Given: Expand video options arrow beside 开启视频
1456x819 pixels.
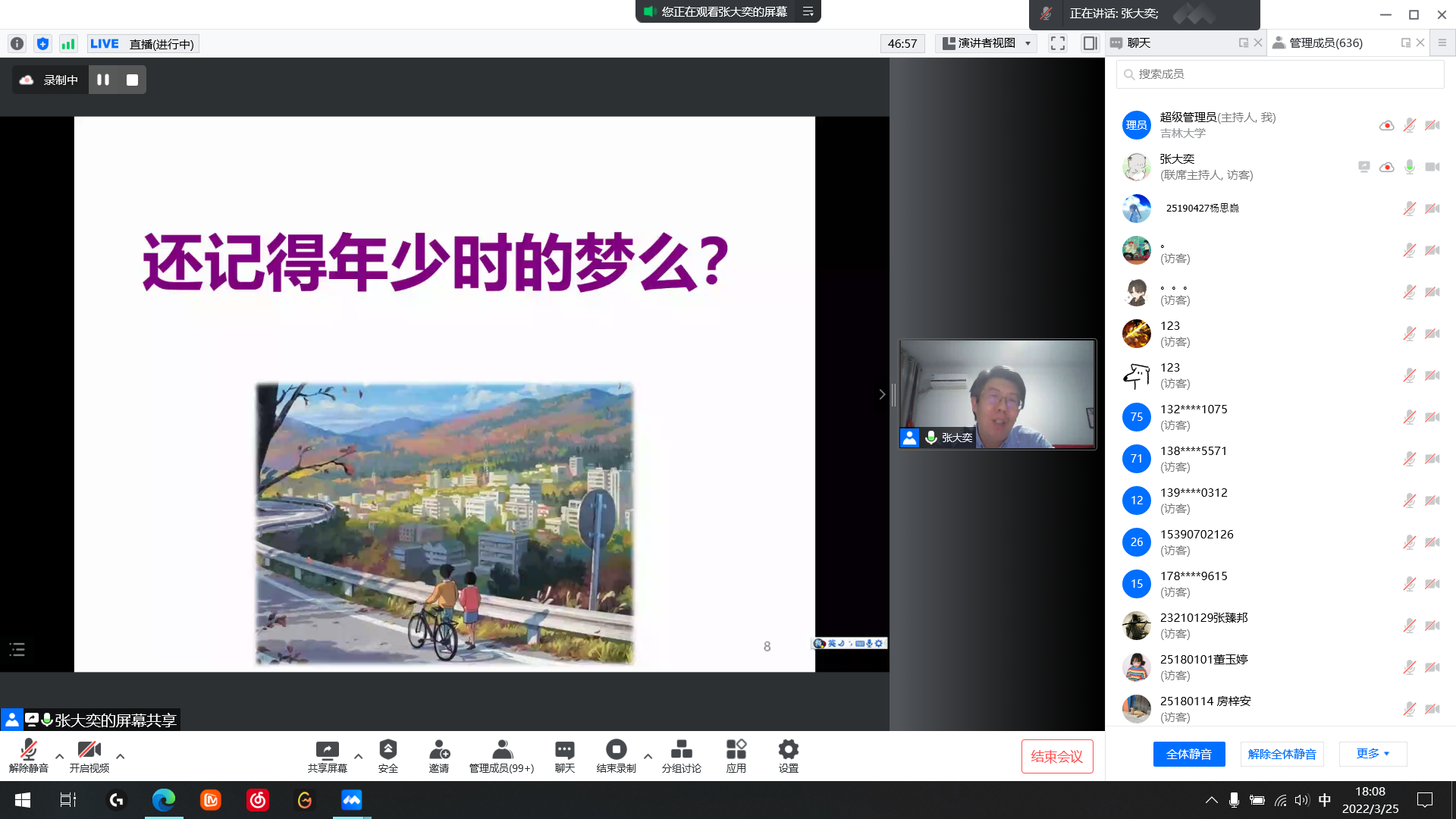Looking at the screenshot, I should [x=120, y=756].
